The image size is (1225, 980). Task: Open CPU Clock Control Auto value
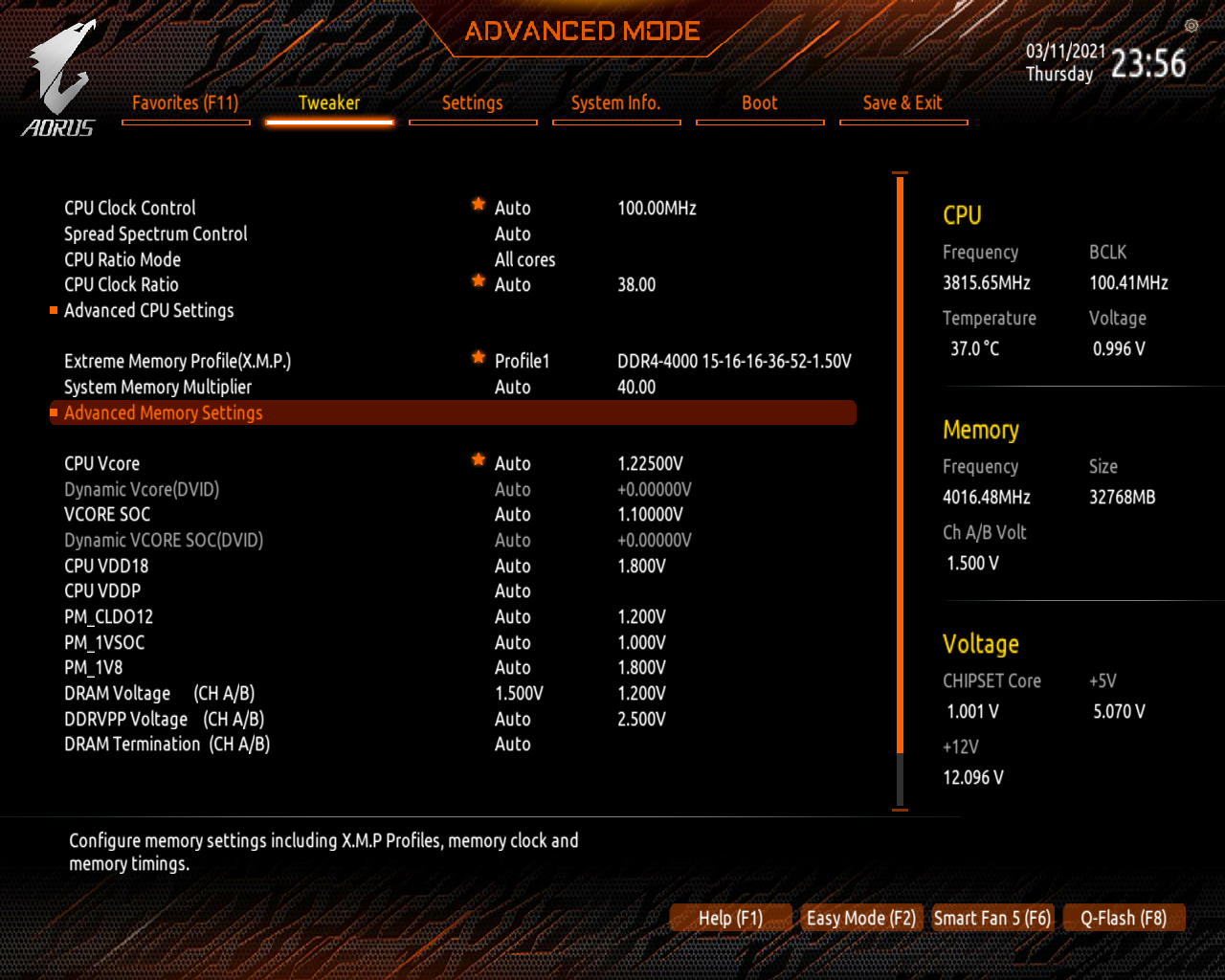coord(513,208)
